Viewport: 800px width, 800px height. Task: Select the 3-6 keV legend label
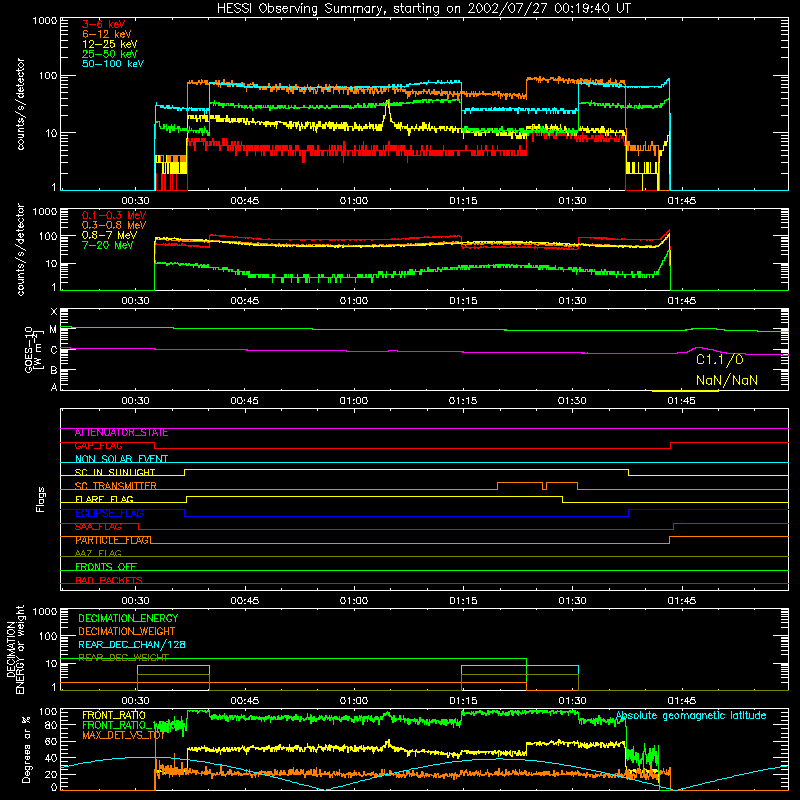[x=104, y=24]
